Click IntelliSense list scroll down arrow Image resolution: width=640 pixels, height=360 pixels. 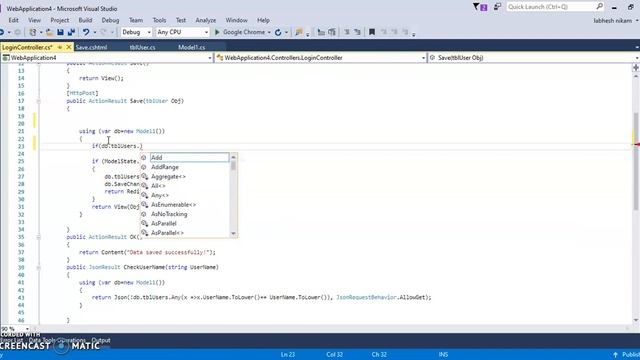[233, 233]
